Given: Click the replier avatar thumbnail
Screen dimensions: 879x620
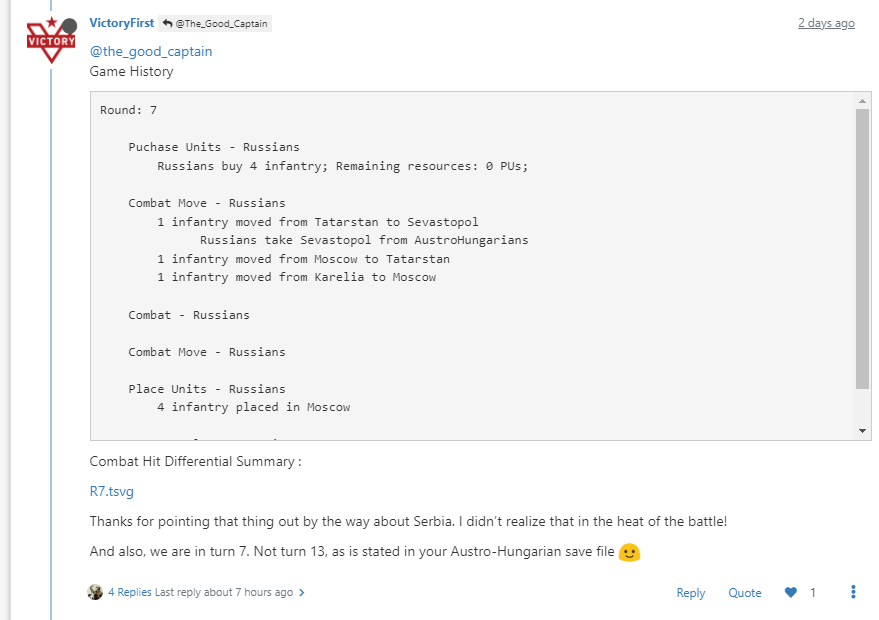Looking at the screenshot, I should [x=96, y=592].
